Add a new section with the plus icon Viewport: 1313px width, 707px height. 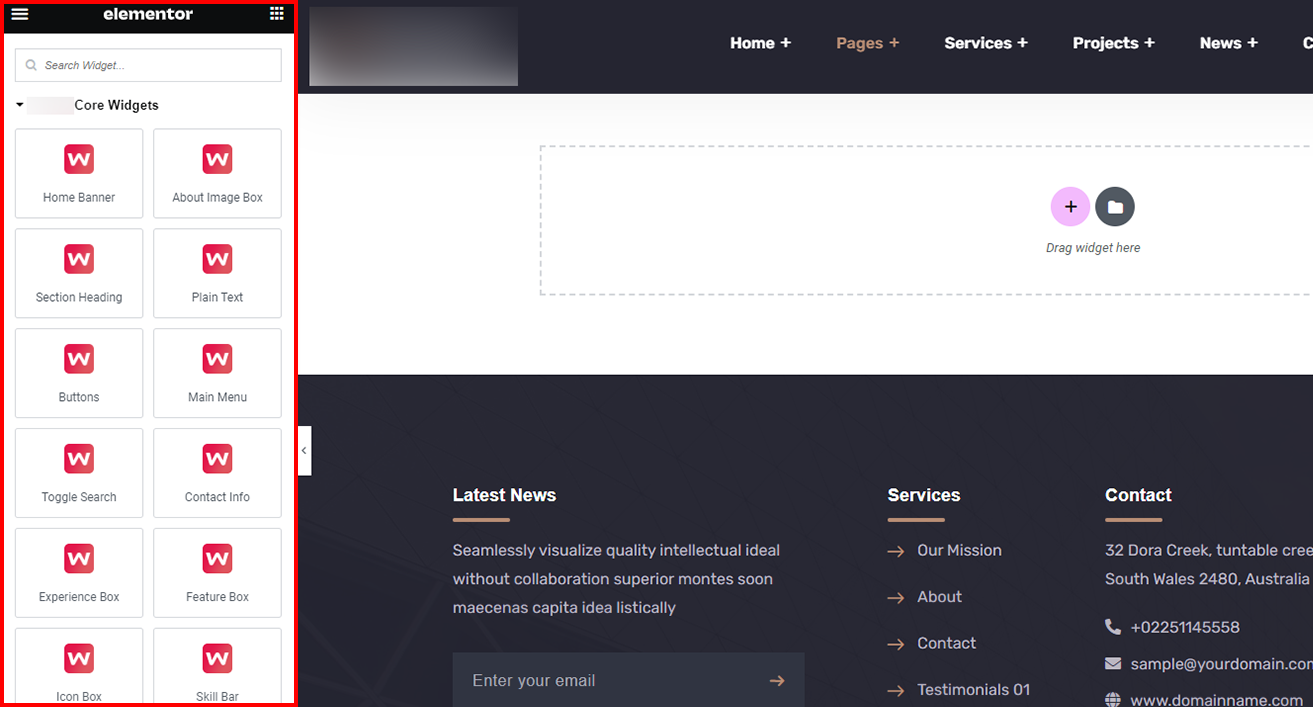(1070, 206)
